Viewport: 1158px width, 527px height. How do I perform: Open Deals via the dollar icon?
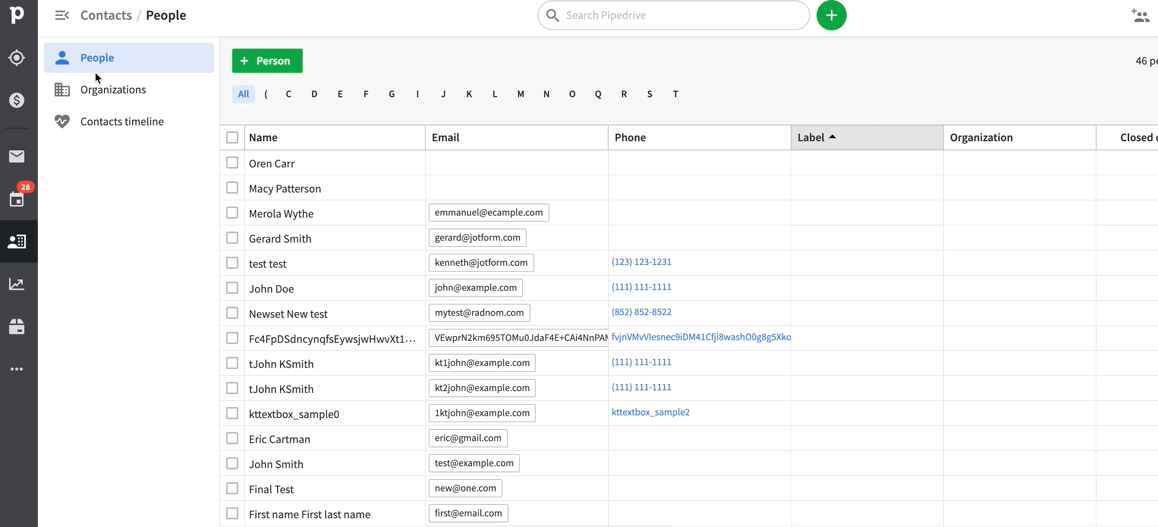click(x=17, y=100)
